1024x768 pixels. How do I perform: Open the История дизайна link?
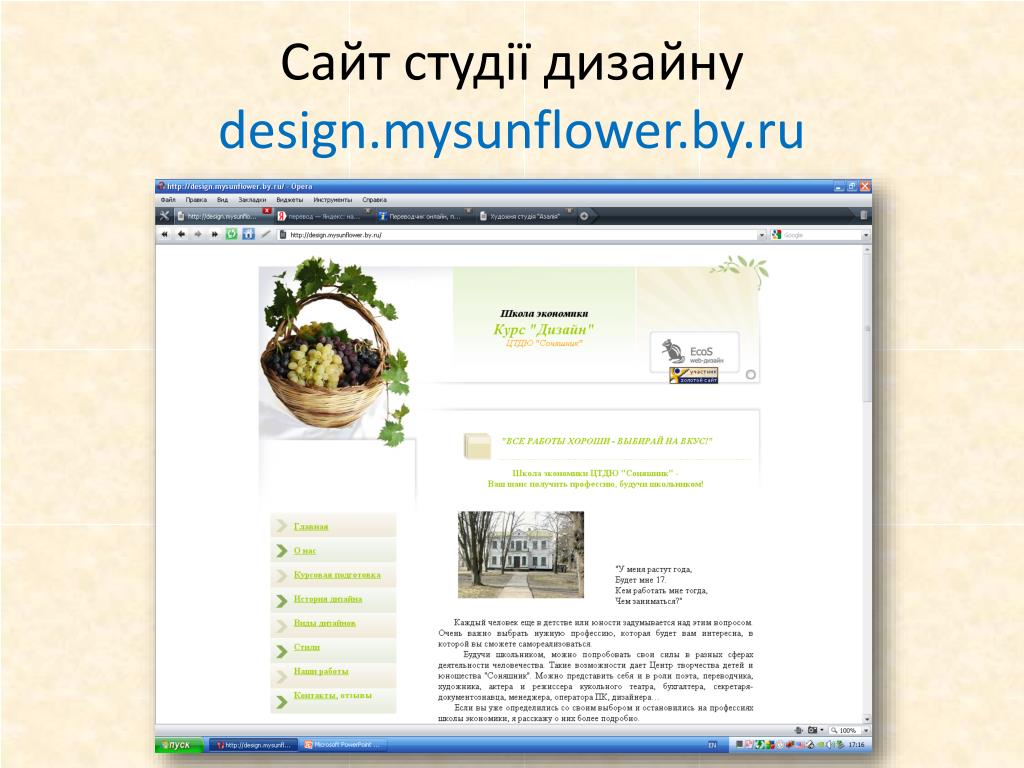328,599
